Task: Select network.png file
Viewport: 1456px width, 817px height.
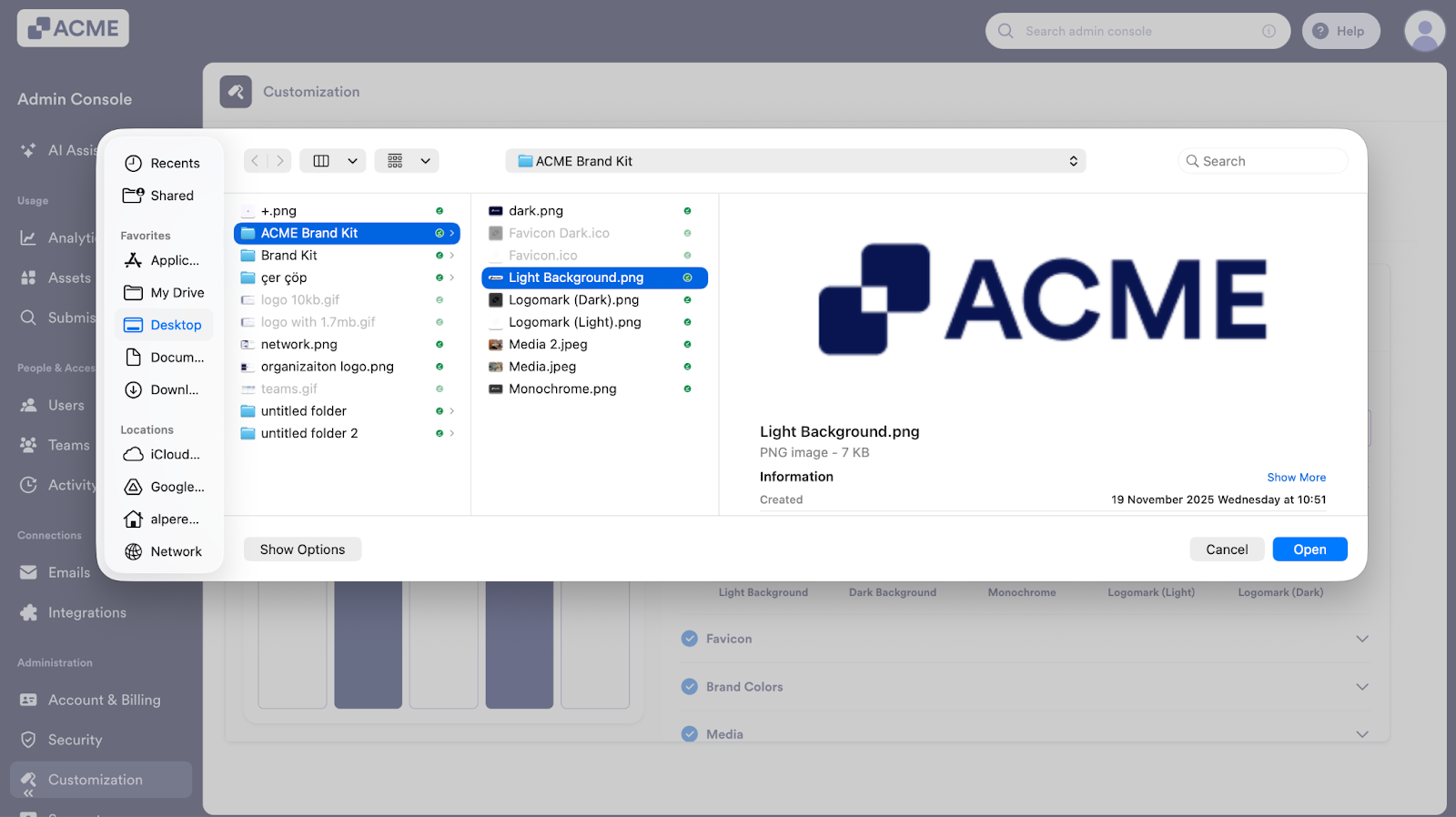Action: [x=347, y=345]
